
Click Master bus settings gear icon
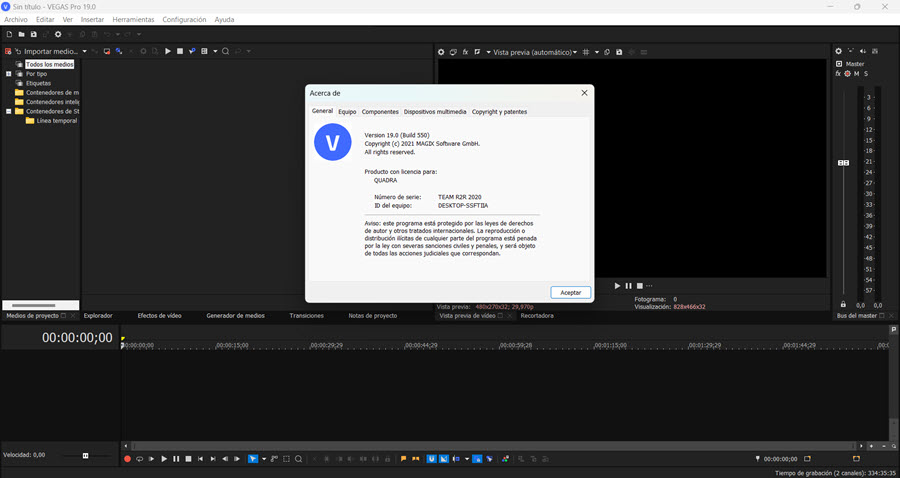click(838, 51)
